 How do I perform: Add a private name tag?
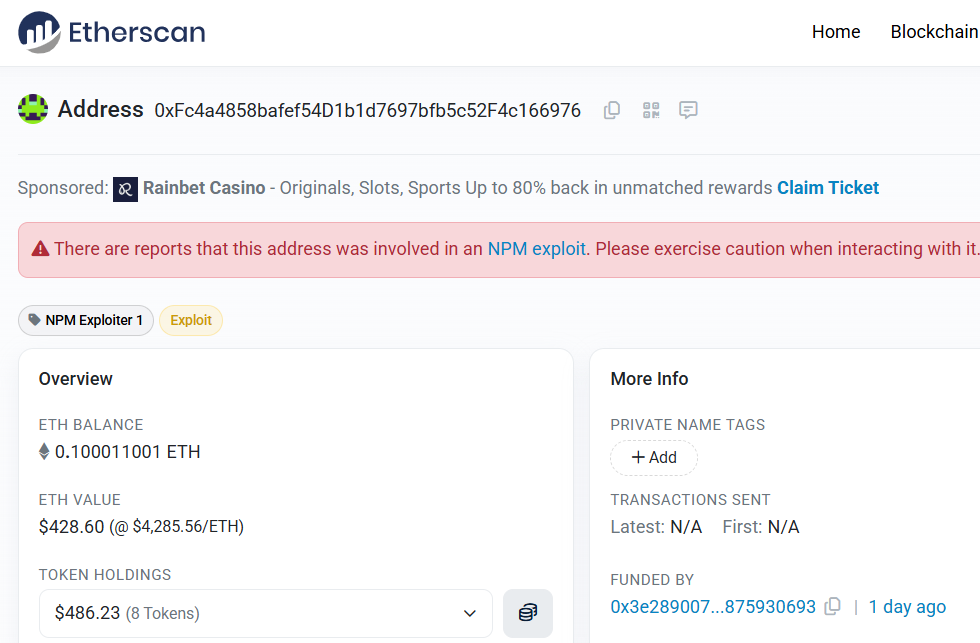pos(654,457)
